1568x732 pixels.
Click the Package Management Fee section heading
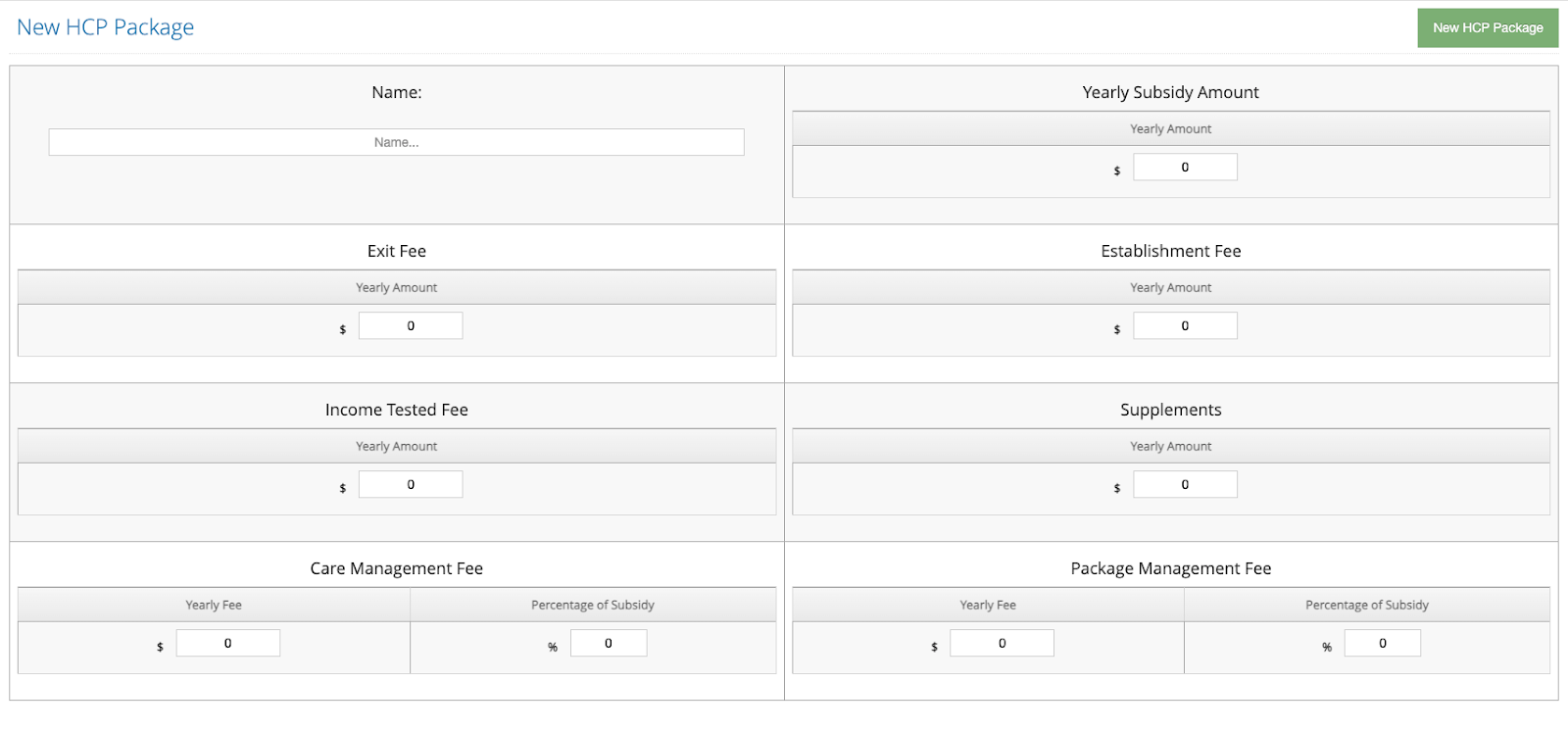(x=1170, y=568)
